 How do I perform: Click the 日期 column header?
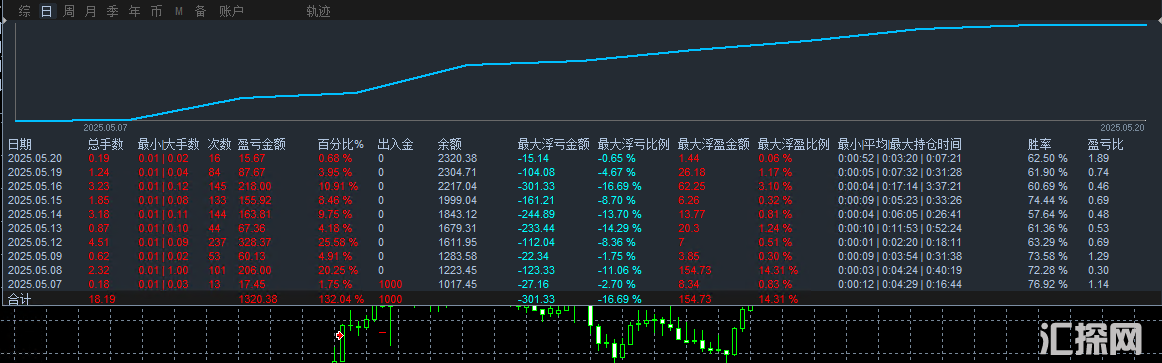coord(20,144)
